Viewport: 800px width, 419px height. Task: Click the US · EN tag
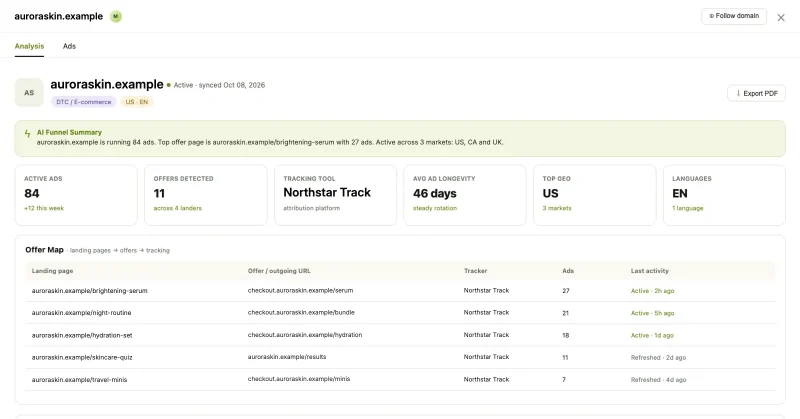pyautogui.click(x=137, y=102)
